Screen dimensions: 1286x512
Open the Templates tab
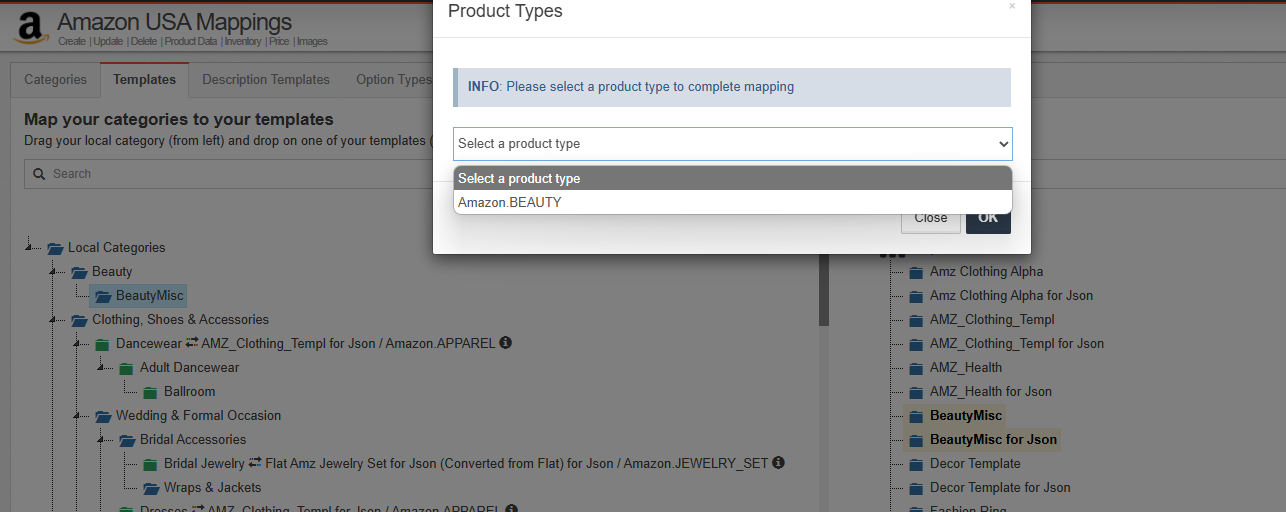tap(145, 80)
